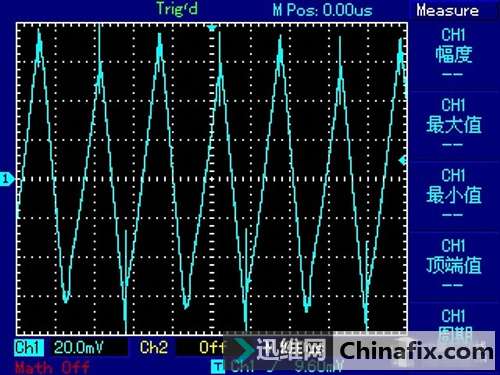The height and width of the screenshot is (375, 500).
Task: Select the Ch1 channel label
Action: [x=28, y=347]
